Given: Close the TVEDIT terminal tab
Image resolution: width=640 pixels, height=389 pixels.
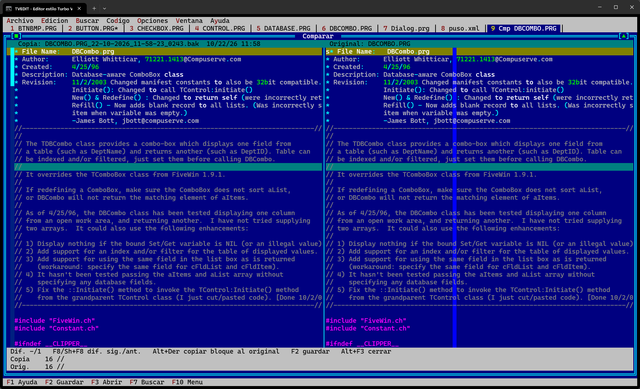Looking at the screenshot, I should [79, 8].
